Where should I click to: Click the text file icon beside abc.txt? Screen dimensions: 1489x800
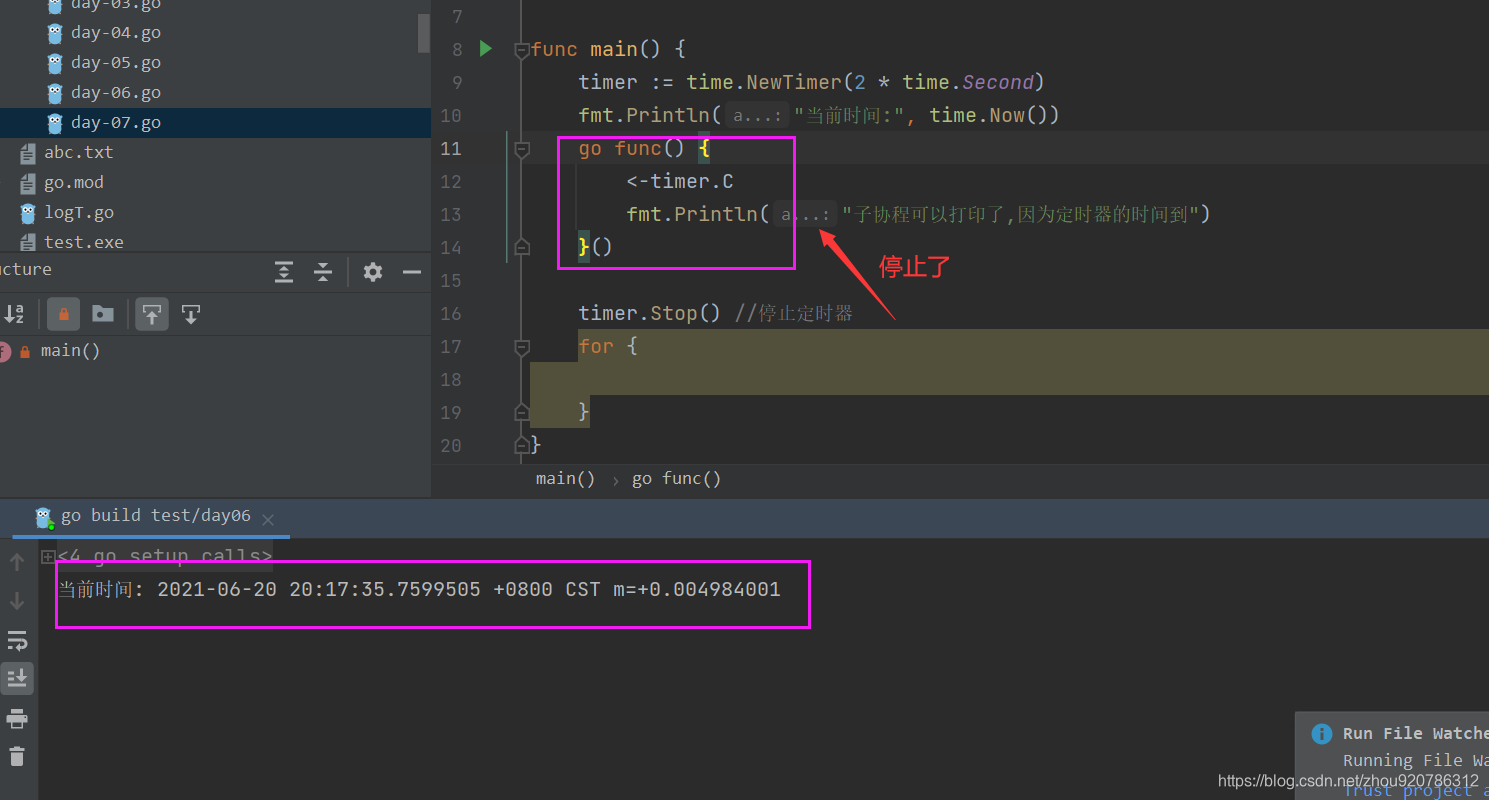pyautogui.click(x=28, y=153)
